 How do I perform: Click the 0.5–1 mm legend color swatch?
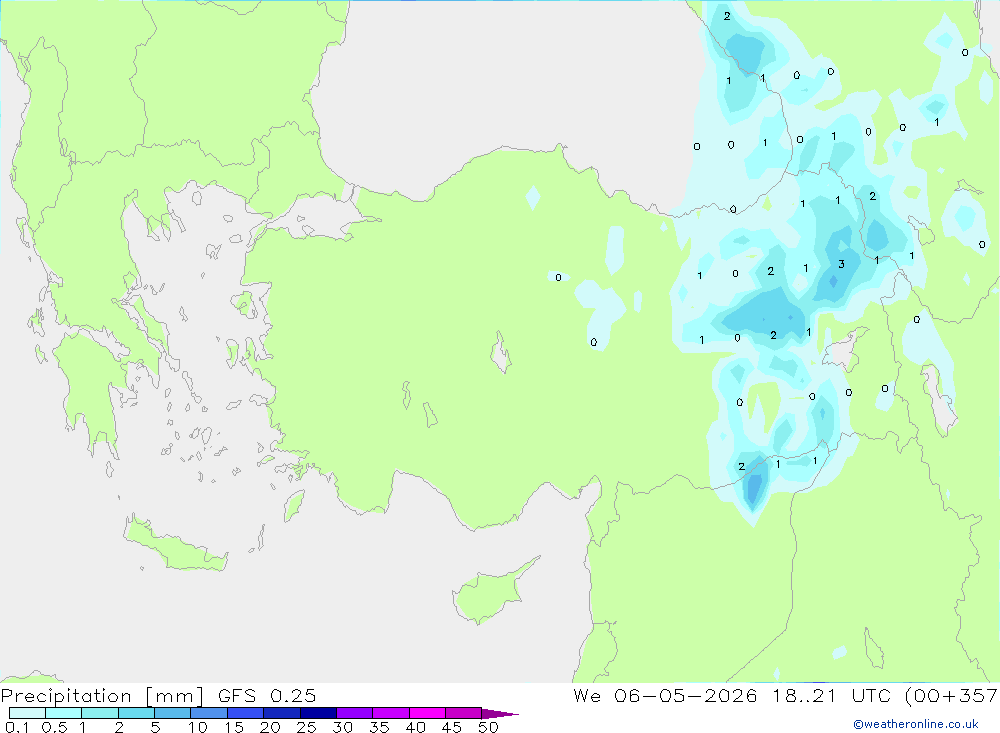coord(63,713)
